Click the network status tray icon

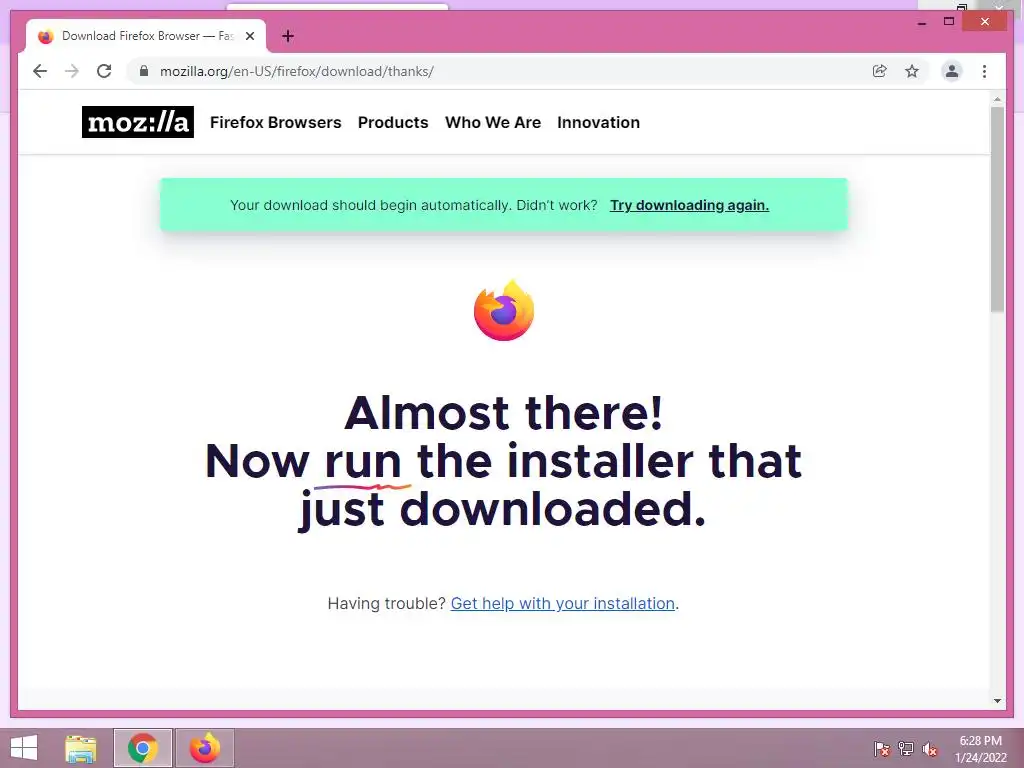coord(906,749)
